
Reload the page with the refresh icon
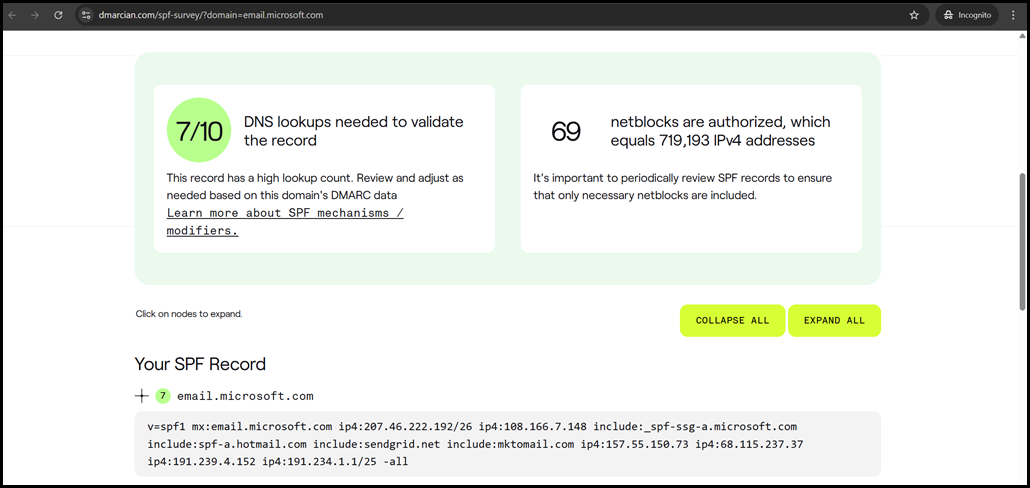(58, 15)
